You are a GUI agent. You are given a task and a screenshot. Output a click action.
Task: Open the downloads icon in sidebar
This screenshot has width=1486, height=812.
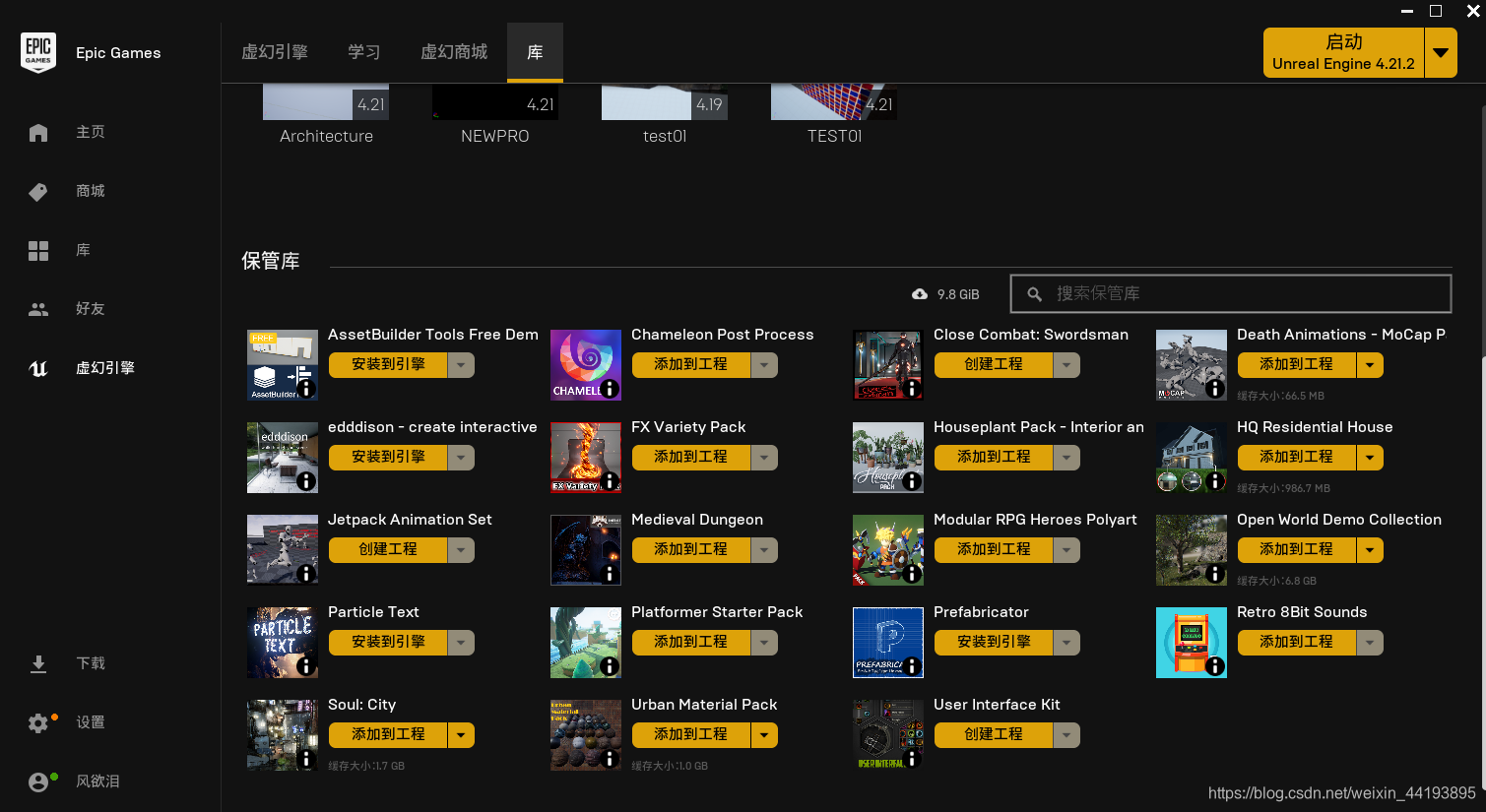tap(38, 663)
